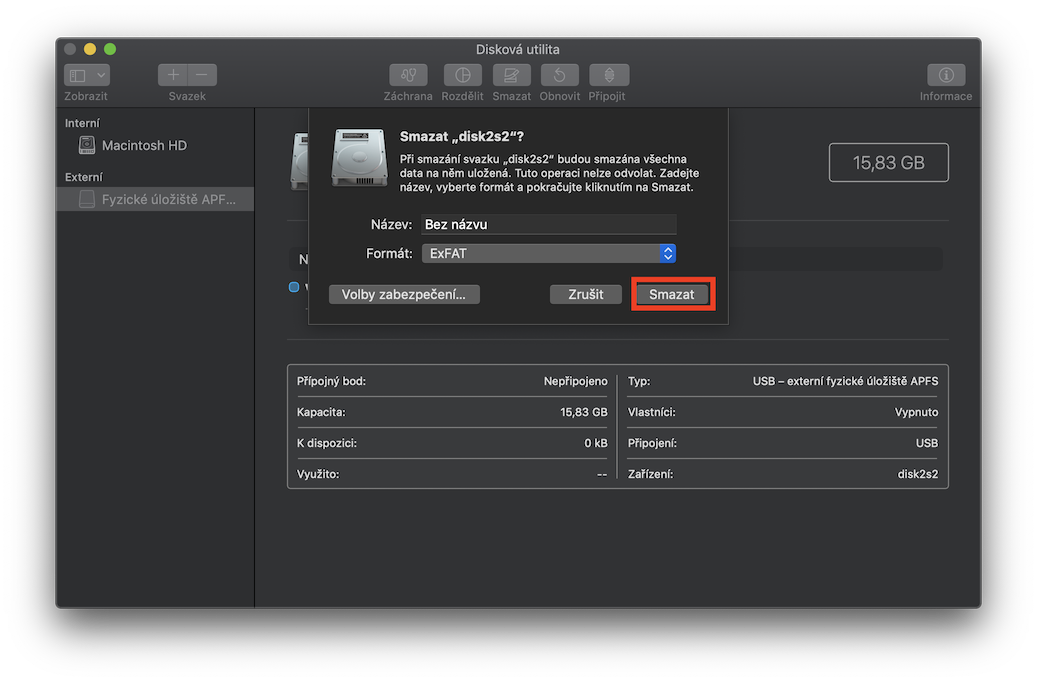Click the yellow minimize window button
The image size is (1037, 682).
(90, 49)
